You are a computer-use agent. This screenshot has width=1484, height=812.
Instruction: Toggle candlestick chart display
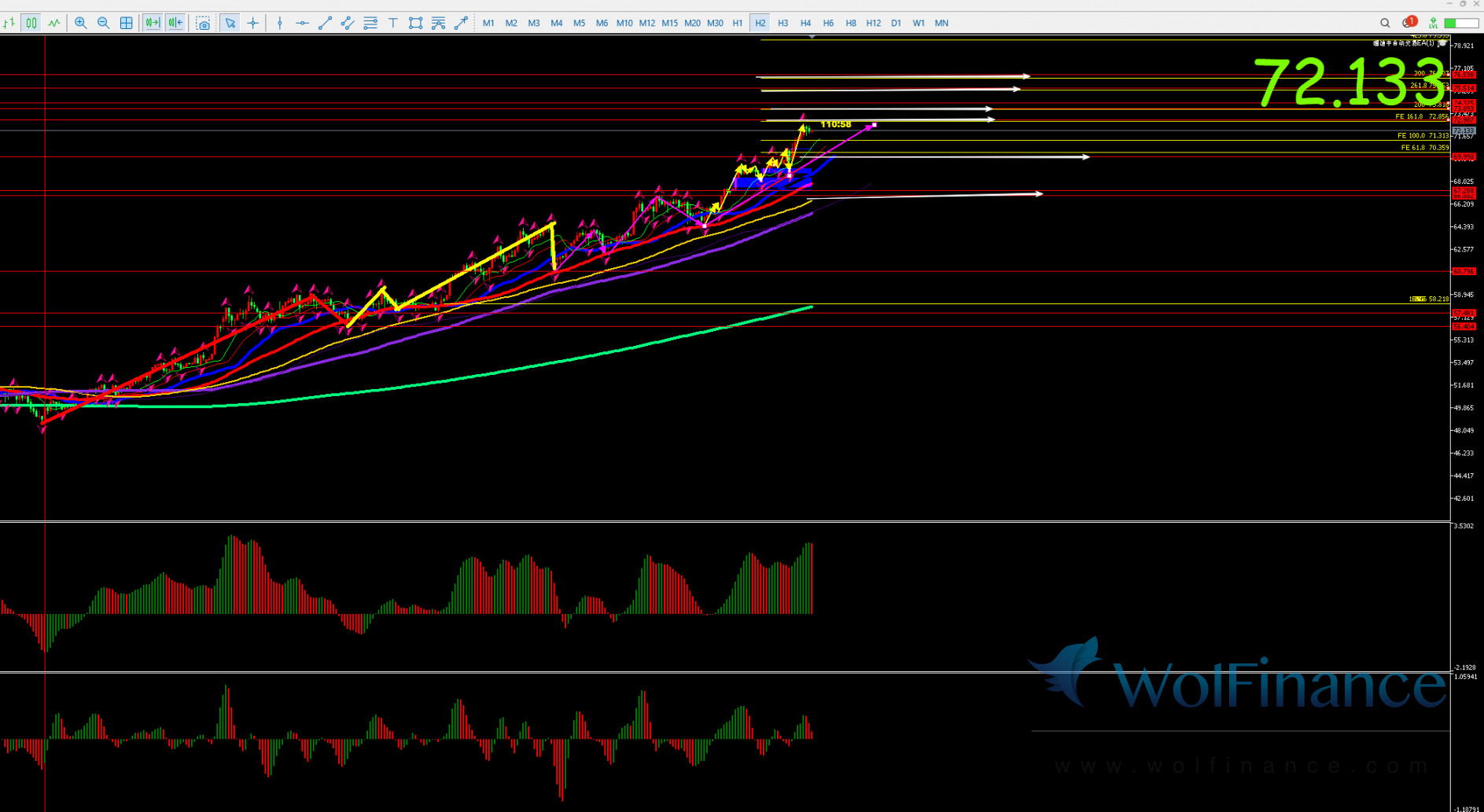click(x=31, y=23)
